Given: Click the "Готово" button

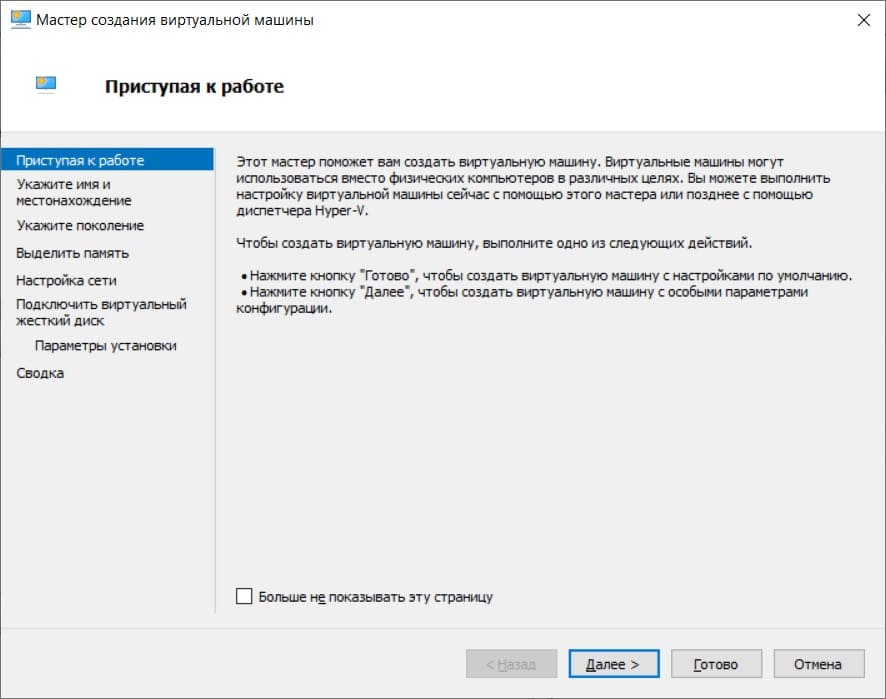Looking at the screenshot, I should (x=716, y=663).
